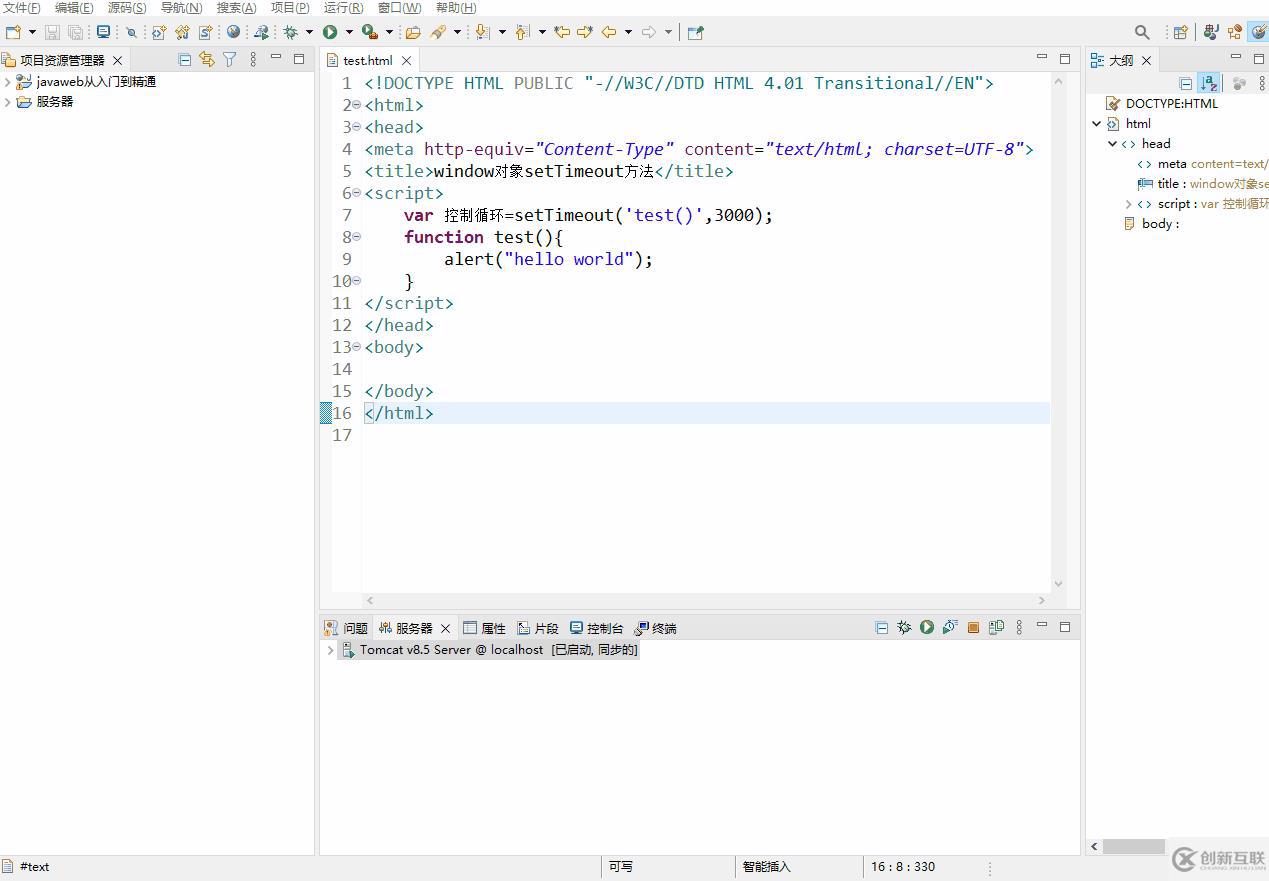The width and height of the screenshot is (1269, 881).
Task: Click the editor horizontal scrollbar
Action: [705, 601]
